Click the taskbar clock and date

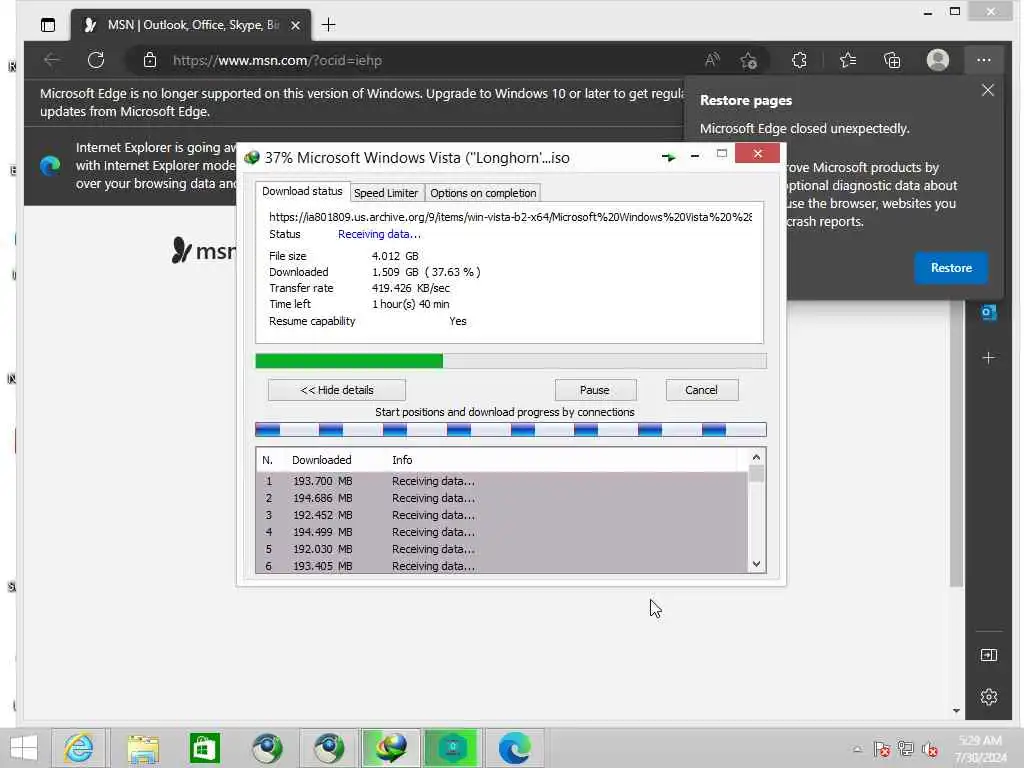coord(980,748)
